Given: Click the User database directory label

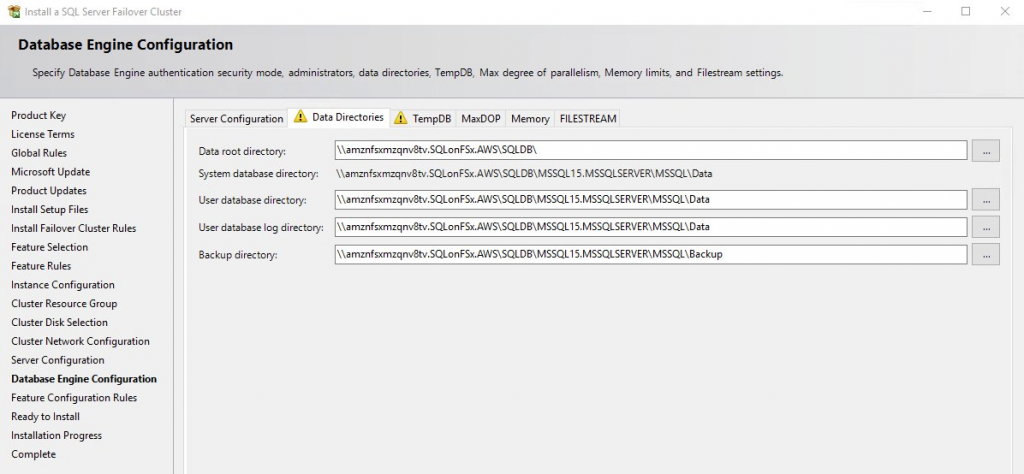Looking at the screenshot, I should (x=253, y=200).
